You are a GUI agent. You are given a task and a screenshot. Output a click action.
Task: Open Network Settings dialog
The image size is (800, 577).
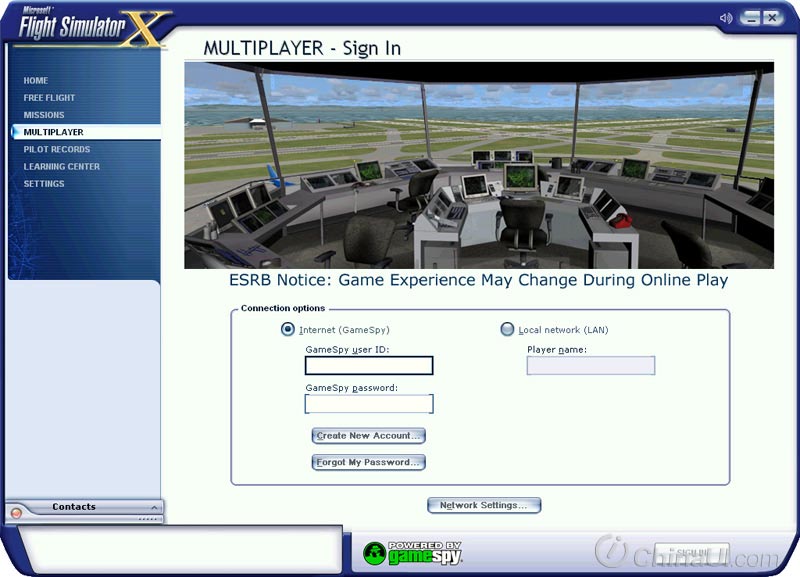484,505
